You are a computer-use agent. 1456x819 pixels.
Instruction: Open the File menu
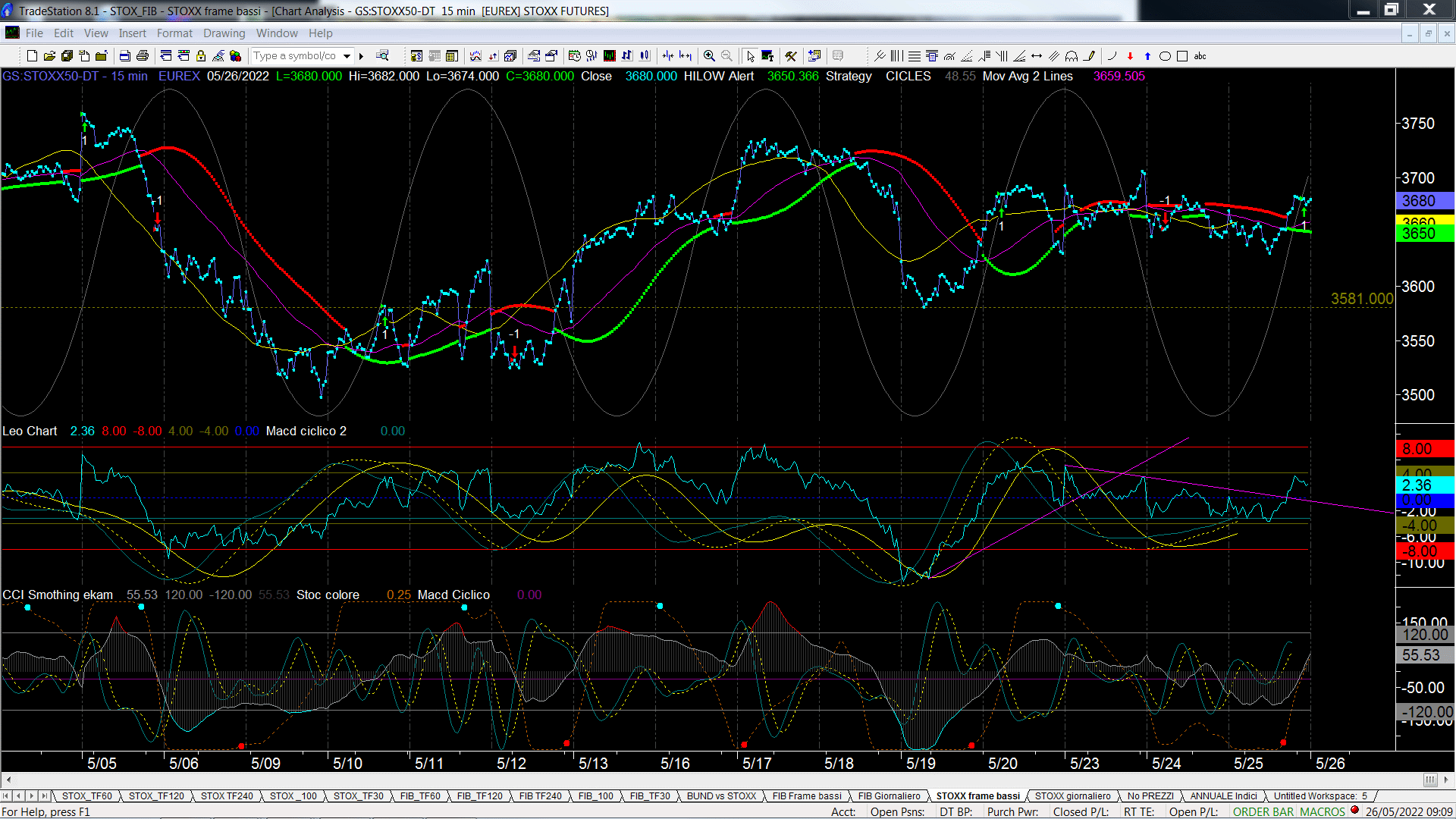[34, 33]
